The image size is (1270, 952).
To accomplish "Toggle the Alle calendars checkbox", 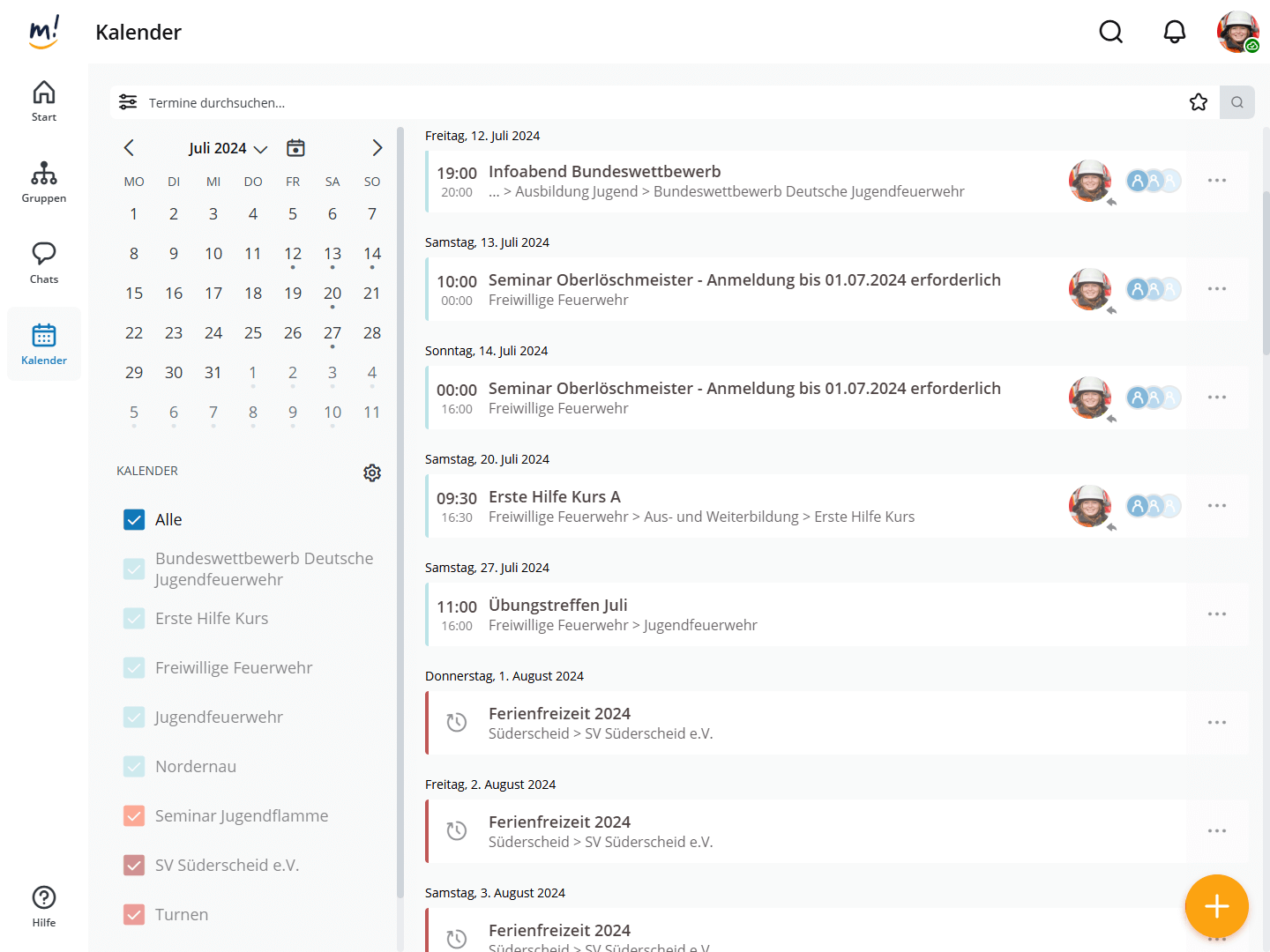I will click(134, 520).
